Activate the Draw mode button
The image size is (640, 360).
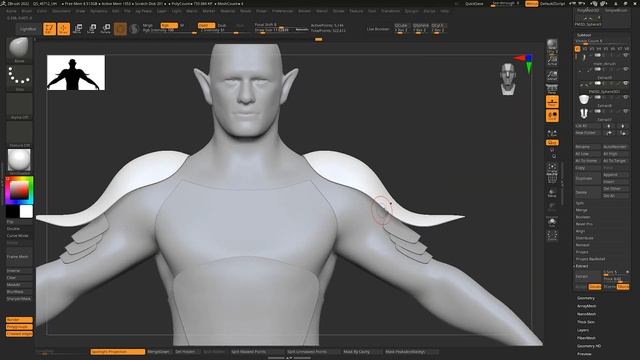(64, 29)
